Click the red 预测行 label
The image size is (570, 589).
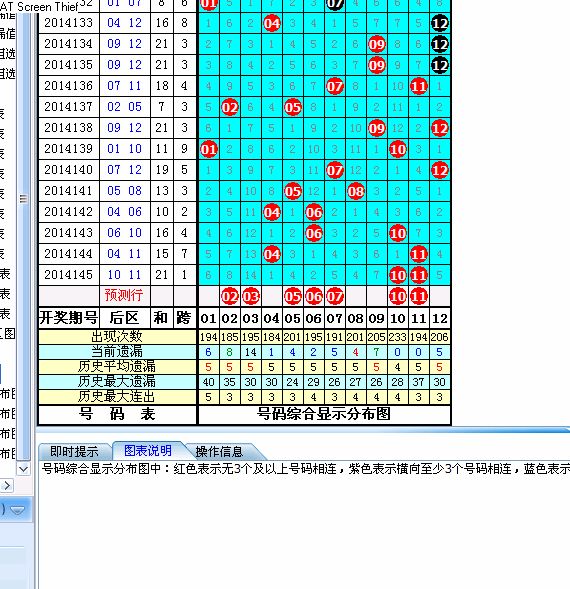pos(124,295)
